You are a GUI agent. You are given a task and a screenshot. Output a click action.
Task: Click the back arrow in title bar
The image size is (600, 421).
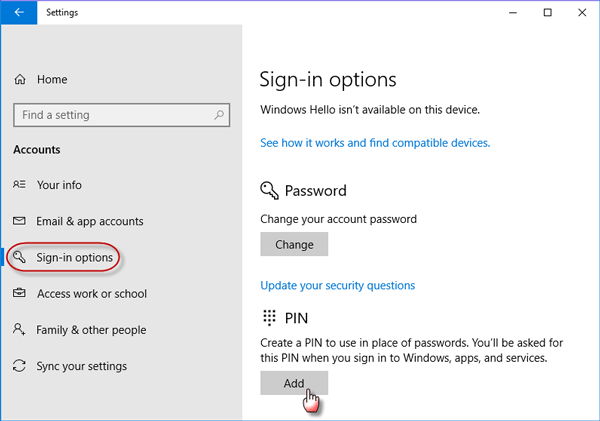19,12
